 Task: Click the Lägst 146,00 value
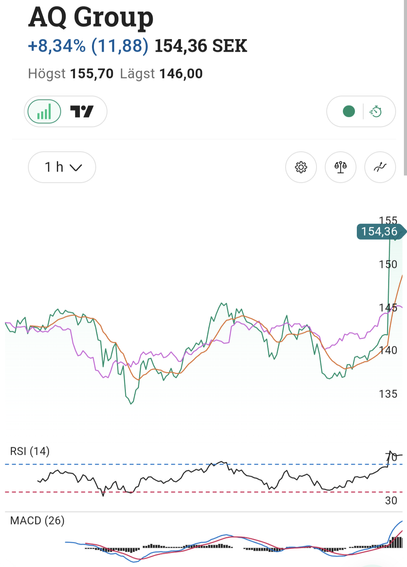coord(161,74)
